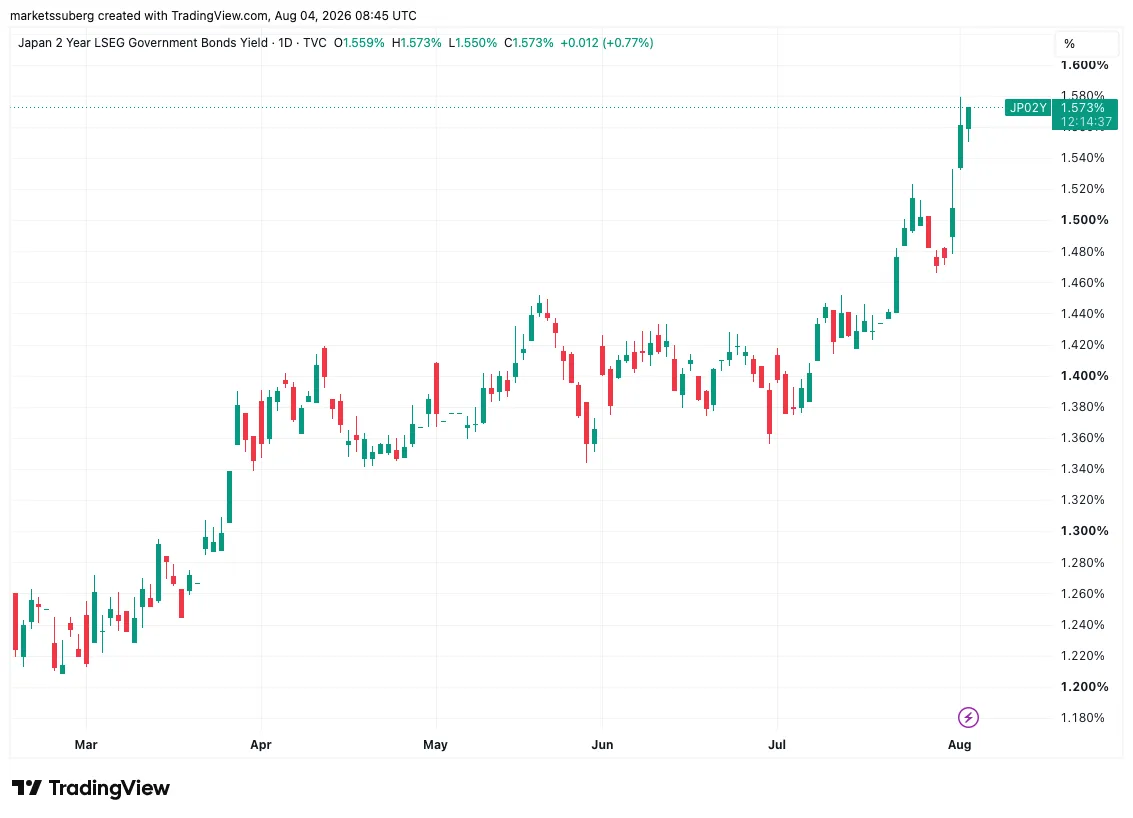1133x818 pixels.
Task: Click the Aug label on time axis
Action: point(960,744)
